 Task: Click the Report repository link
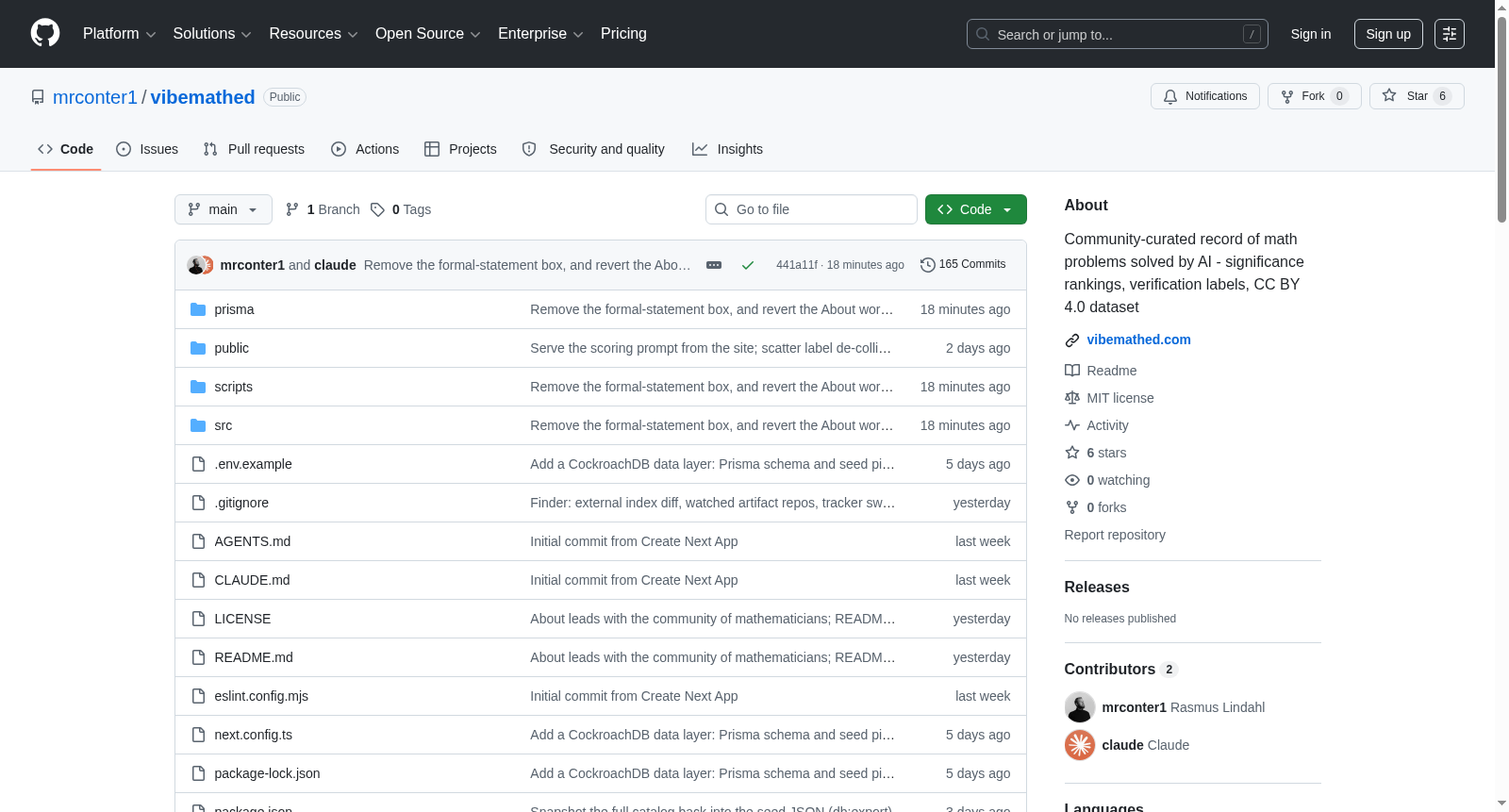coord(1115,535)
